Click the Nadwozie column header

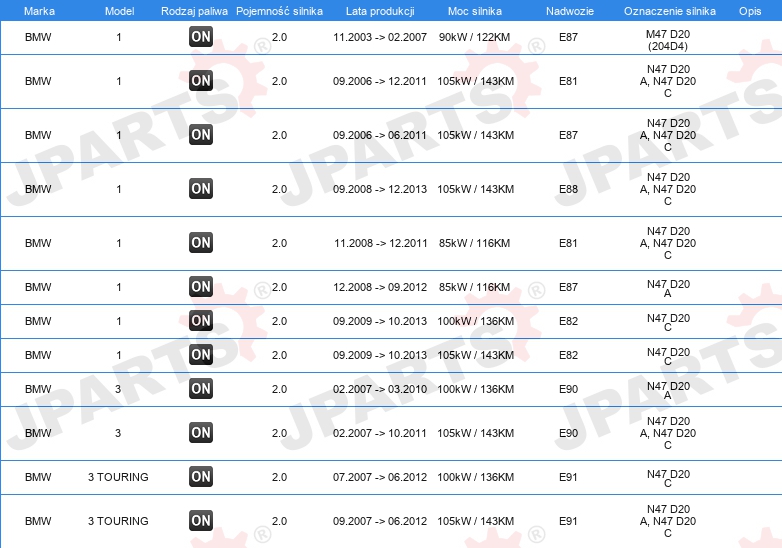pos(570,11)
